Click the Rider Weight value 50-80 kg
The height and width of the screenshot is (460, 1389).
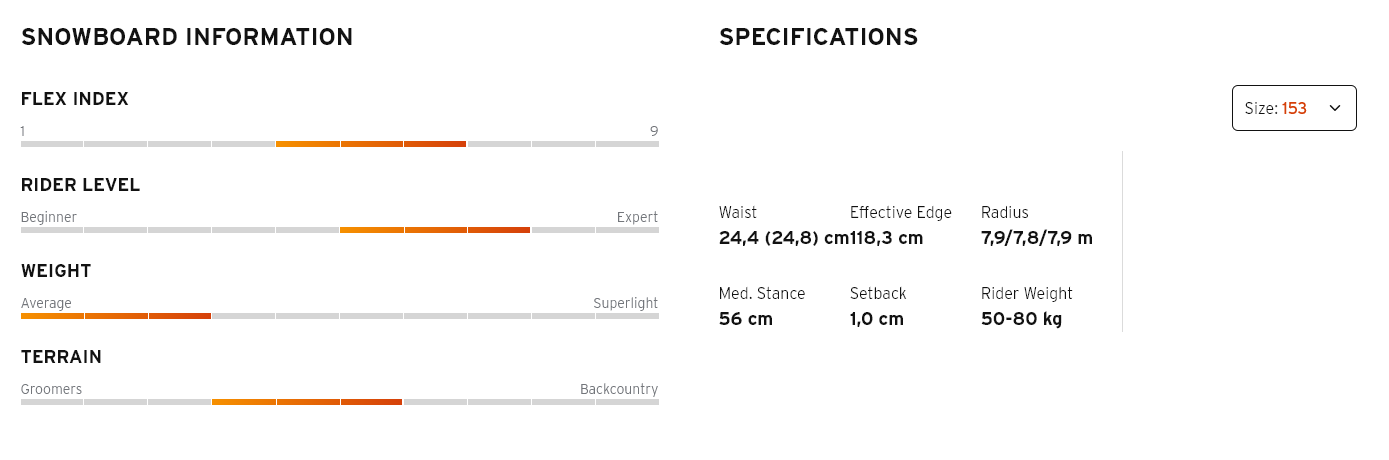(x=1021, y=319)
